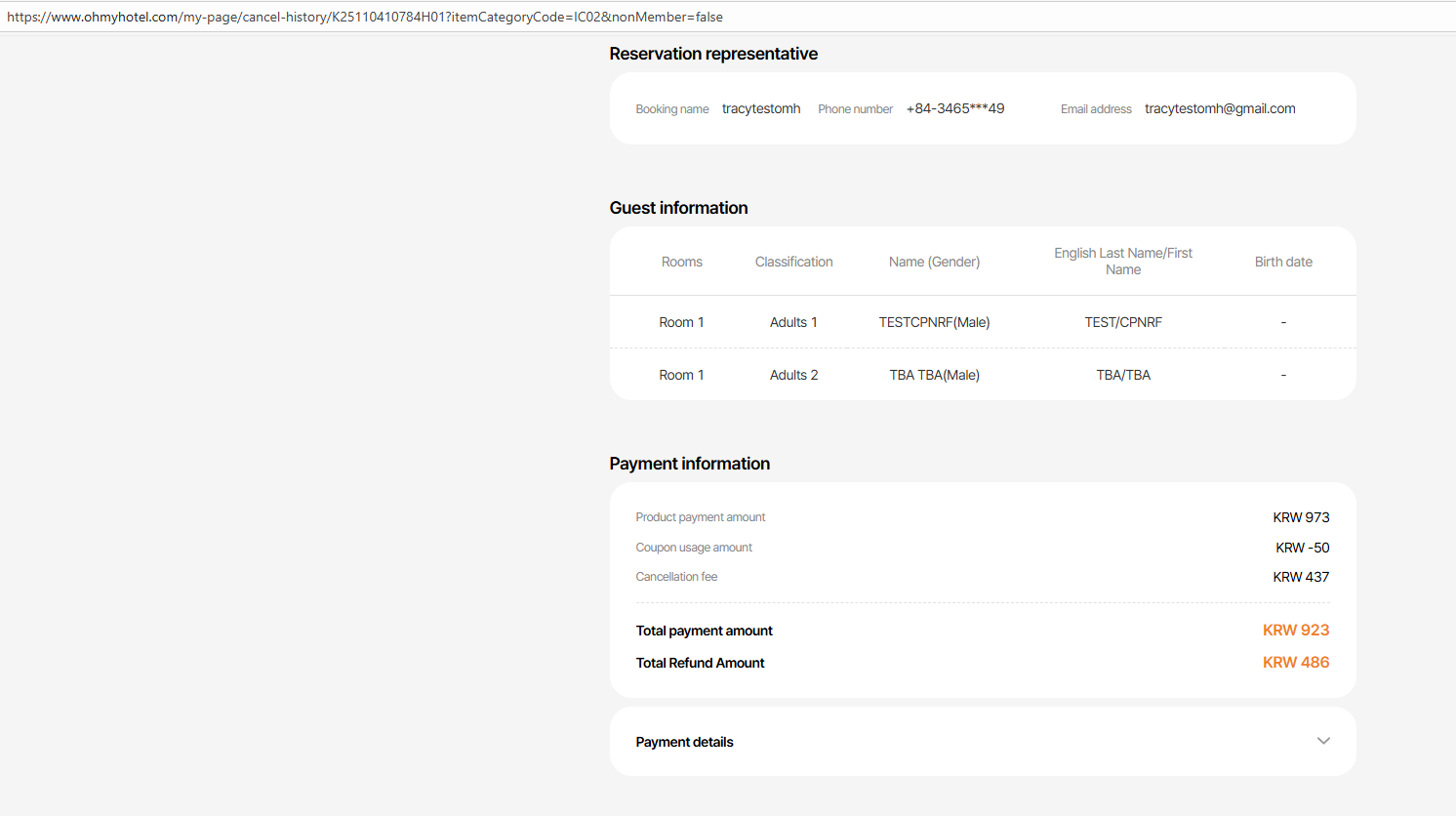Expand the Payment details chevron arrow
Screen dimensions: 1456x816
click(x=1323, y=741)
